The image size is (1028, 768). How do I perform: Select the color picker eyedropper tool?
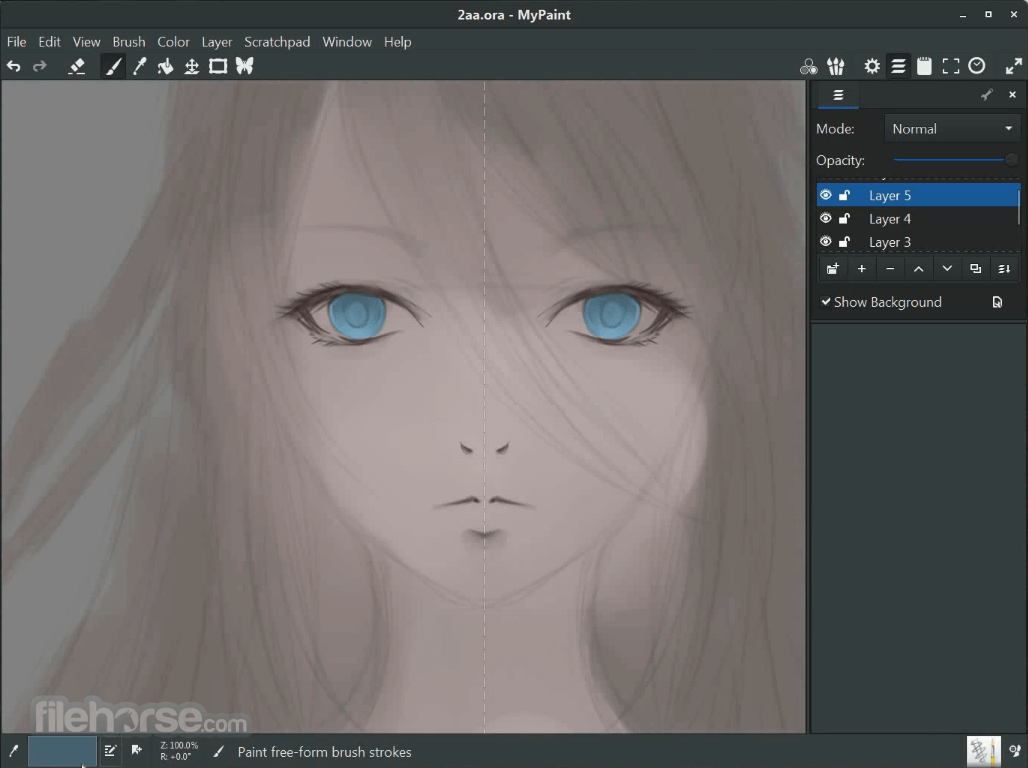pyautogui.click(x=140, y=66)
